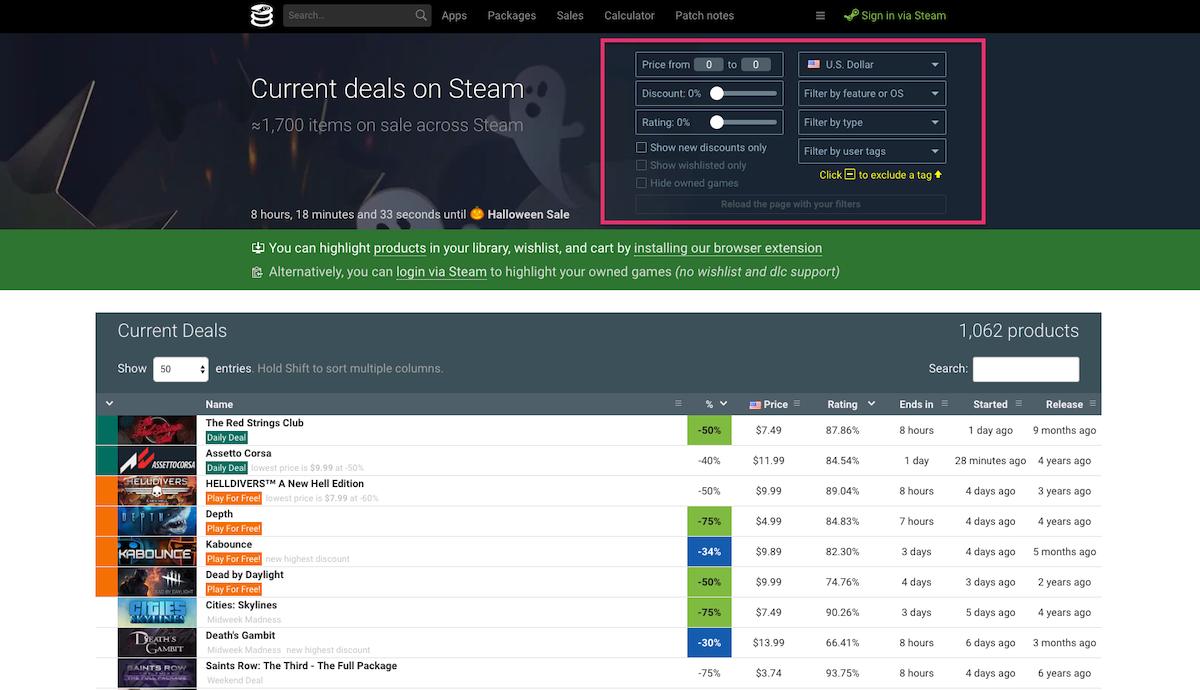
Task: Click the search magnifier icon in the top bar
Action: [419, 15]
